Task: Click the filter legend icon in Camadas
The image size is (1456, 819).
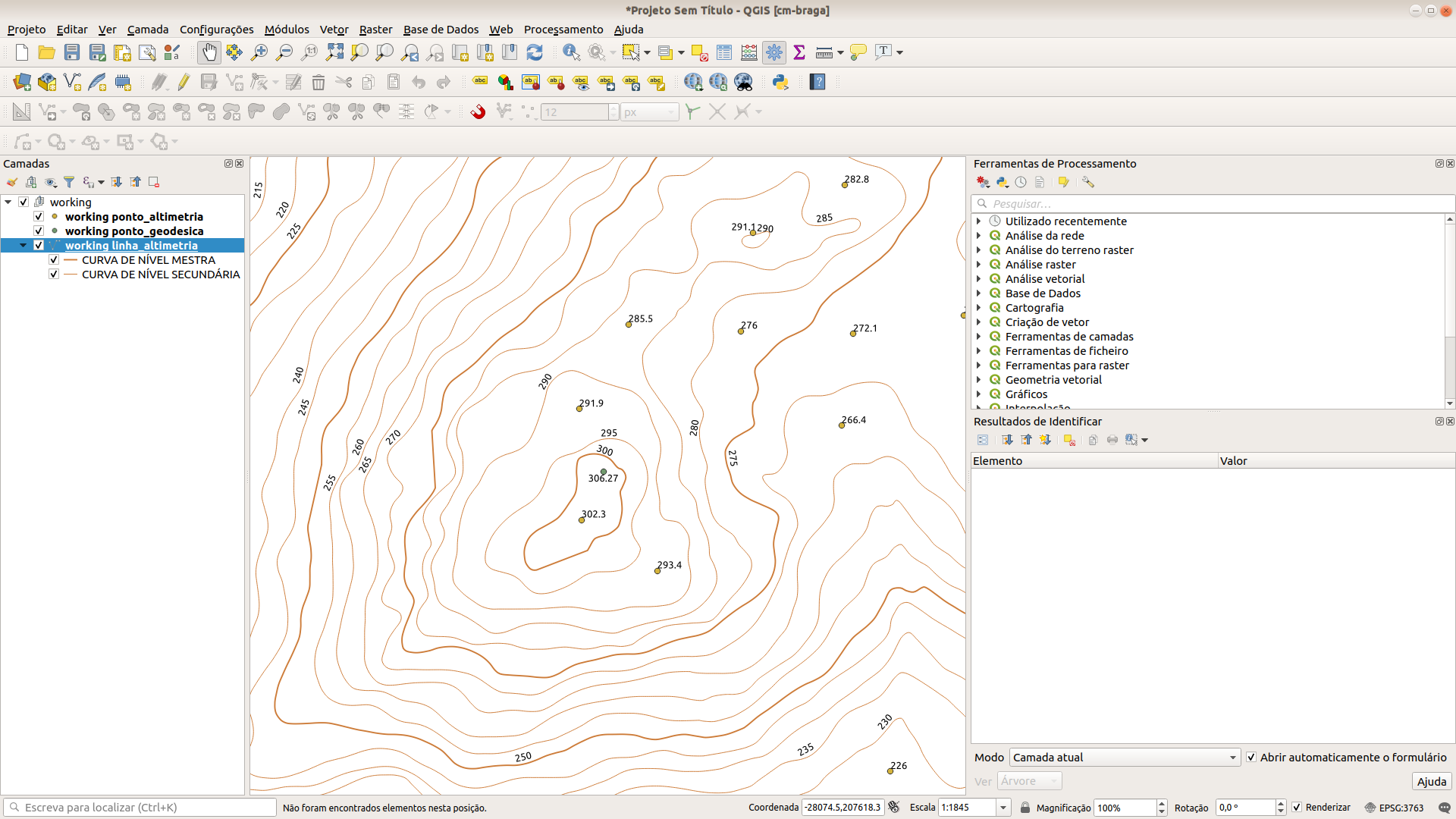Action: (69, 182)
